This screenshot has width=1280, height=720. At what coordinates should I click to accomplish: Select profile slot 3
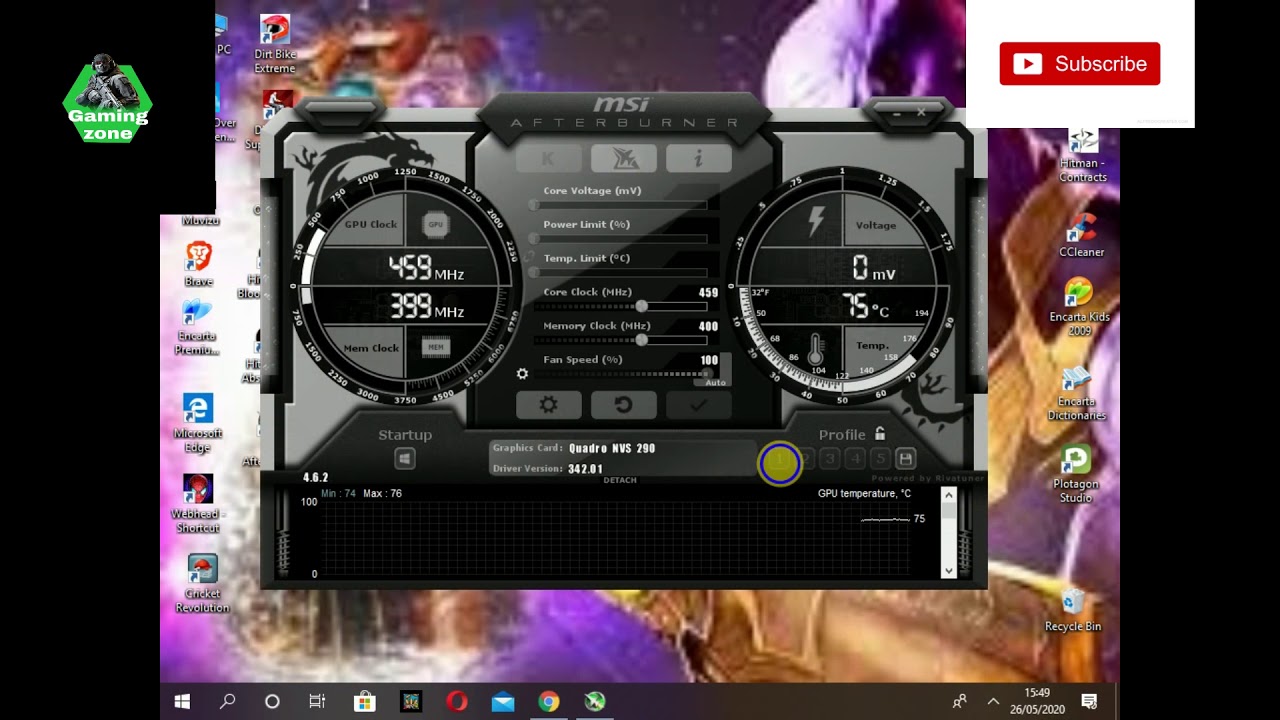[x=830, y=459]
